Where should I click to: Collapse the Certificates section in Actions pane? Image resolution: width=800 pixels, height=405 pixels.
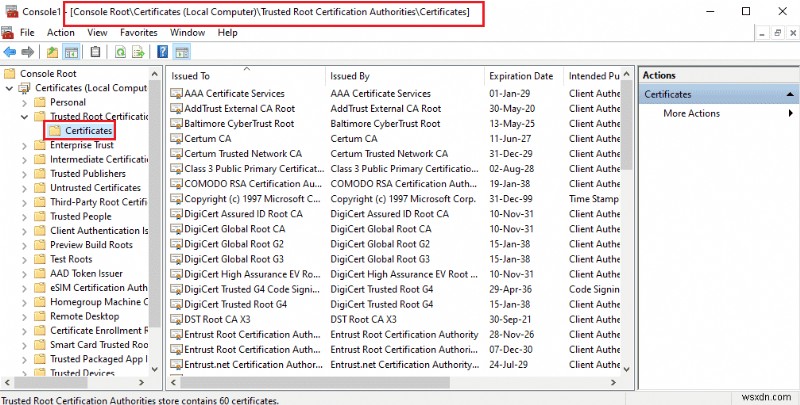tap(790, 94)
